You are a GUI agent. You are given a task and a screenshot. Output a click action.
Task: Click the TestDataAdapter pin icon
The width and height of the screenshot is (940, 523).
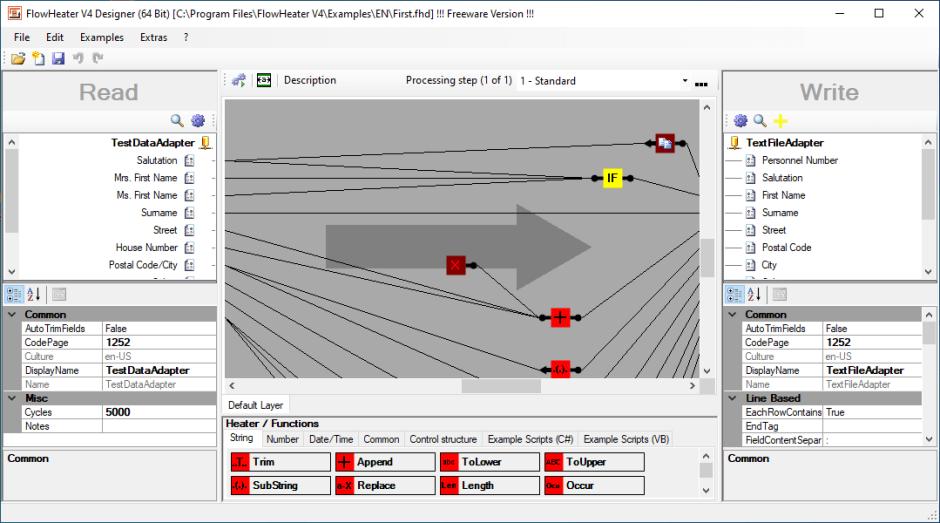point(206,143)
